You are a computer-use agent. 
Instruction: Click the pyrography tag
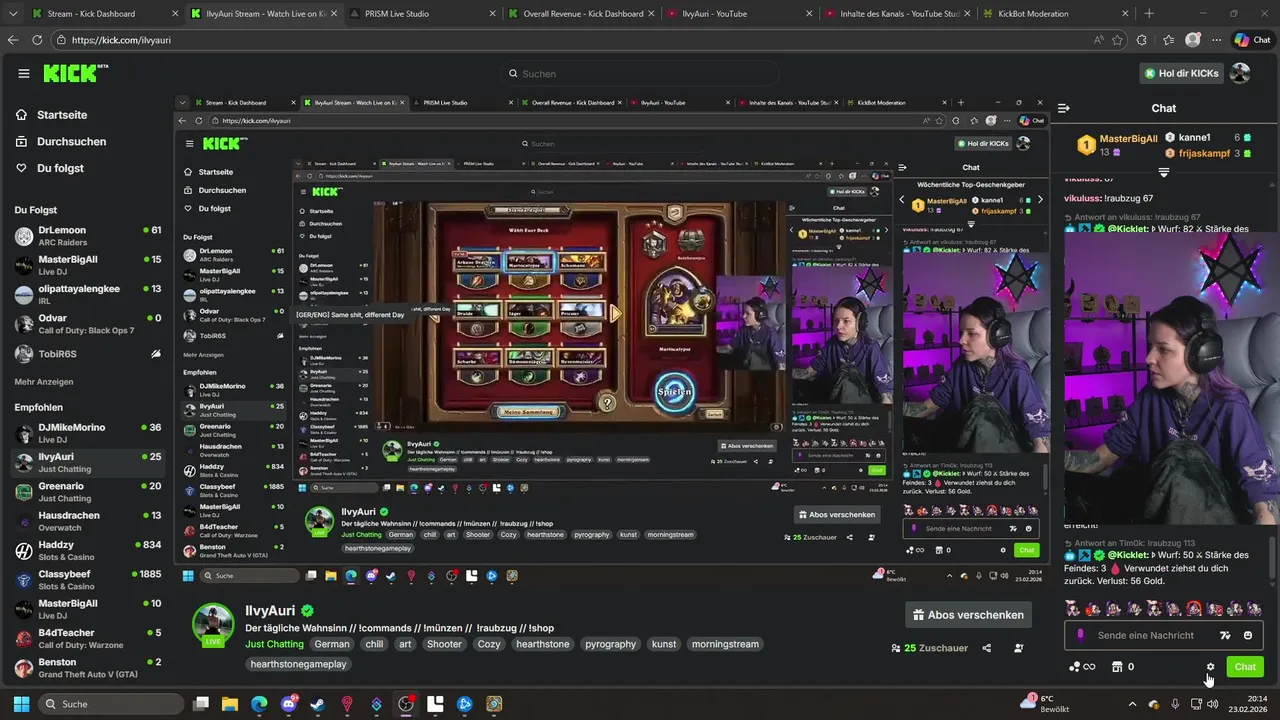(x=611, y=644)
